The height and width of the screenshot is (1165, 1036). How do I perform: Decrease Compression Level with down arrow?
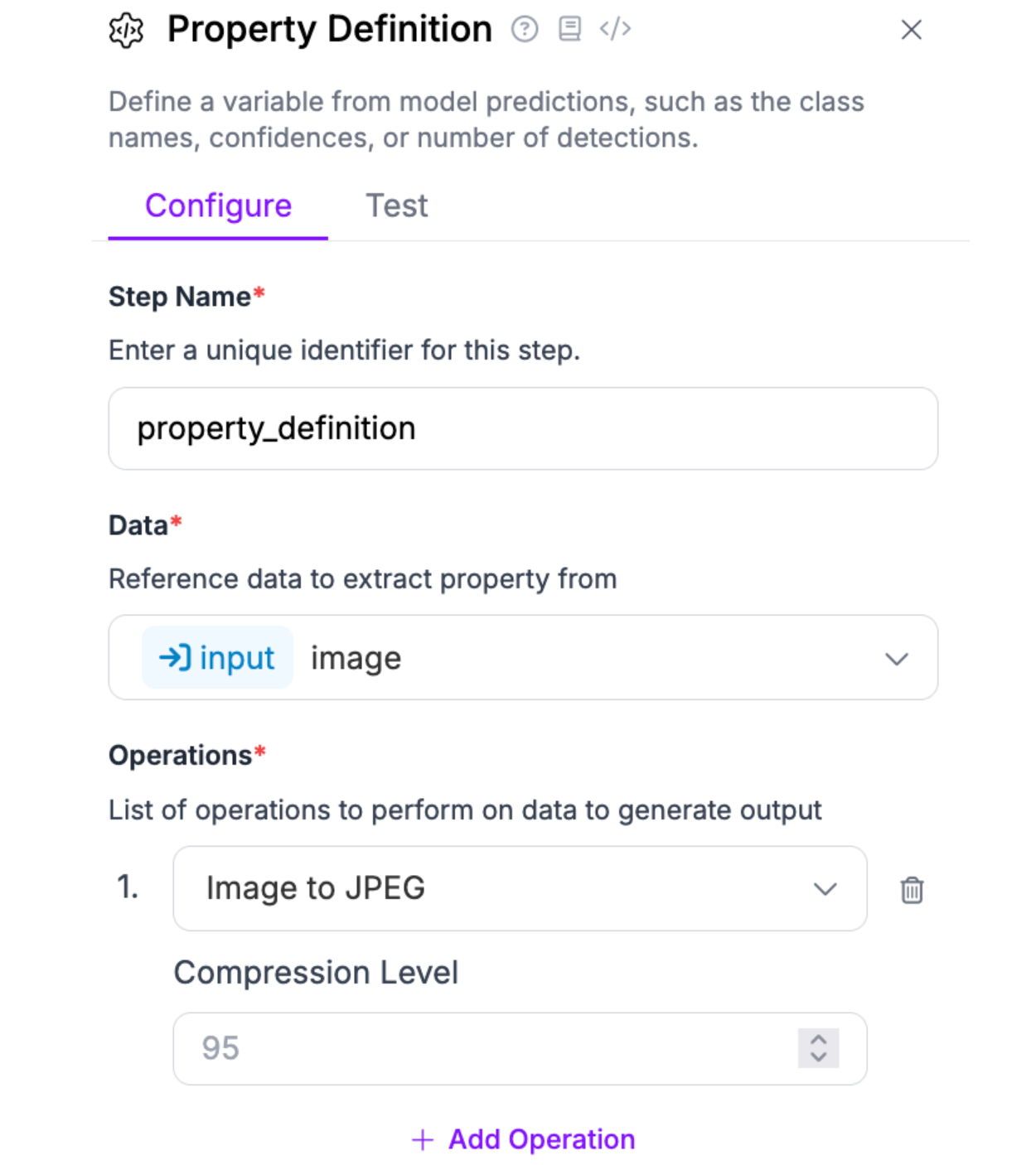coord(818,1057)
